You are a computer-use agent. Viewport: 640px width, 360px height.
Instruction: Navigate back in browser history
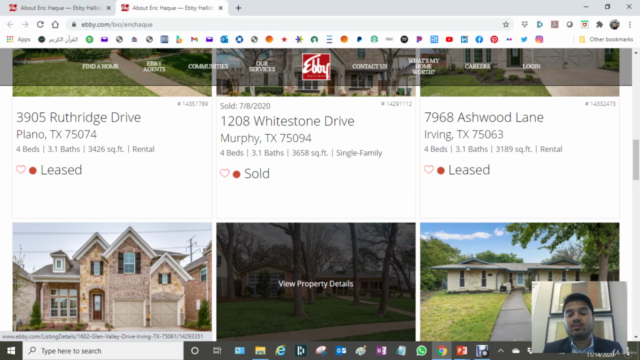coord(10,24)
